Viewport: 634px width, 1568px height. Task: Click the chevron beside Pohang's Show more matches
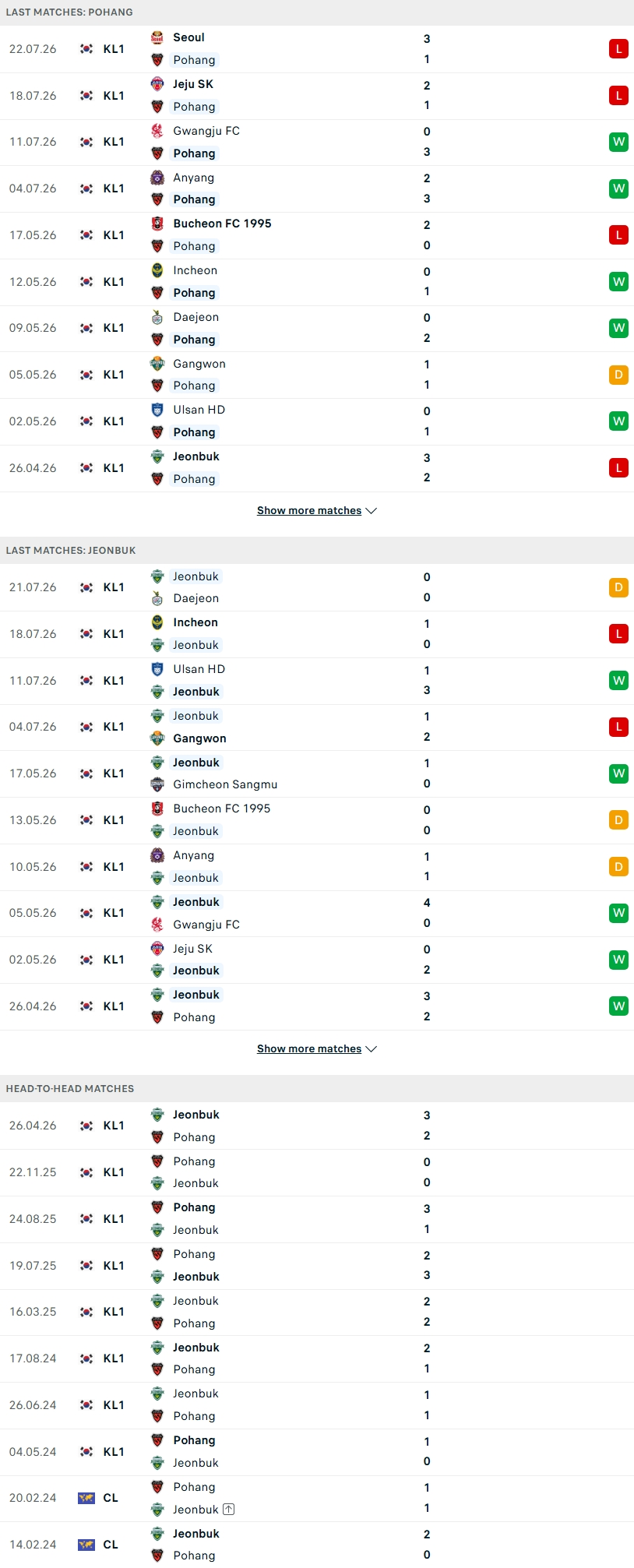click(x=372, y=511)
